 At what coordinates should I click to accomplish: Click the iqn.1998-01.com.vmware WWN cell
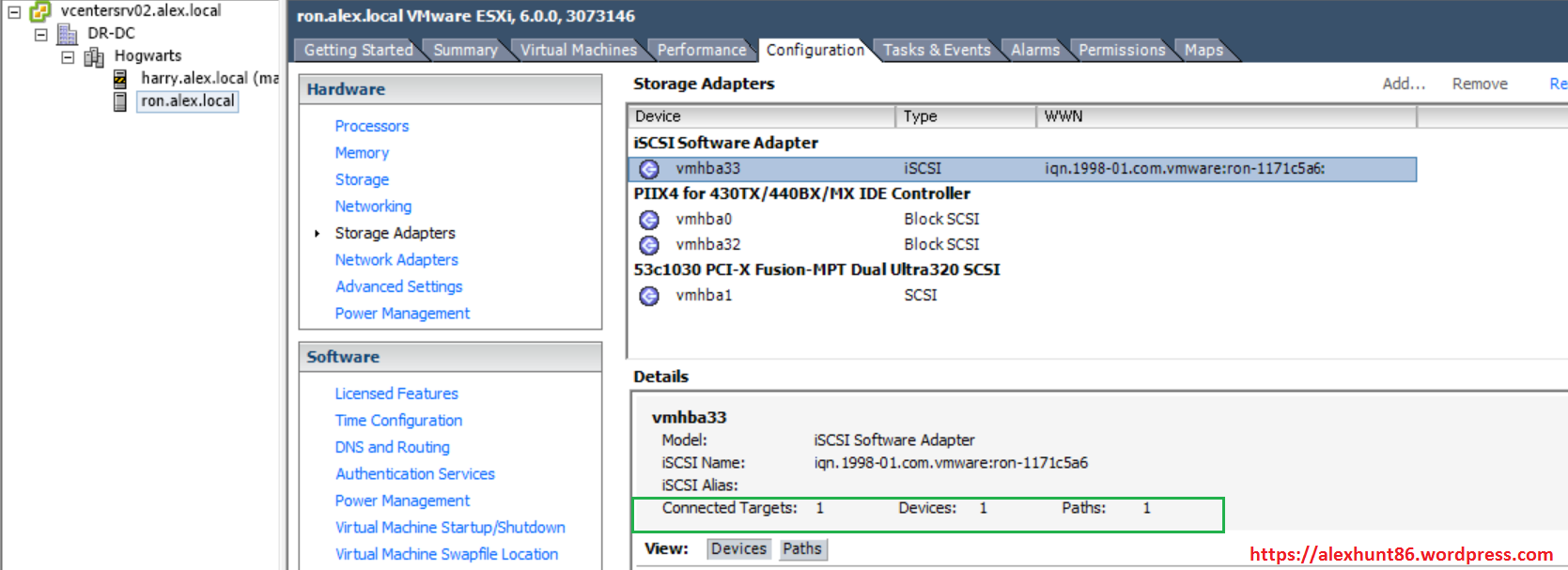(x=1185, y=169)
